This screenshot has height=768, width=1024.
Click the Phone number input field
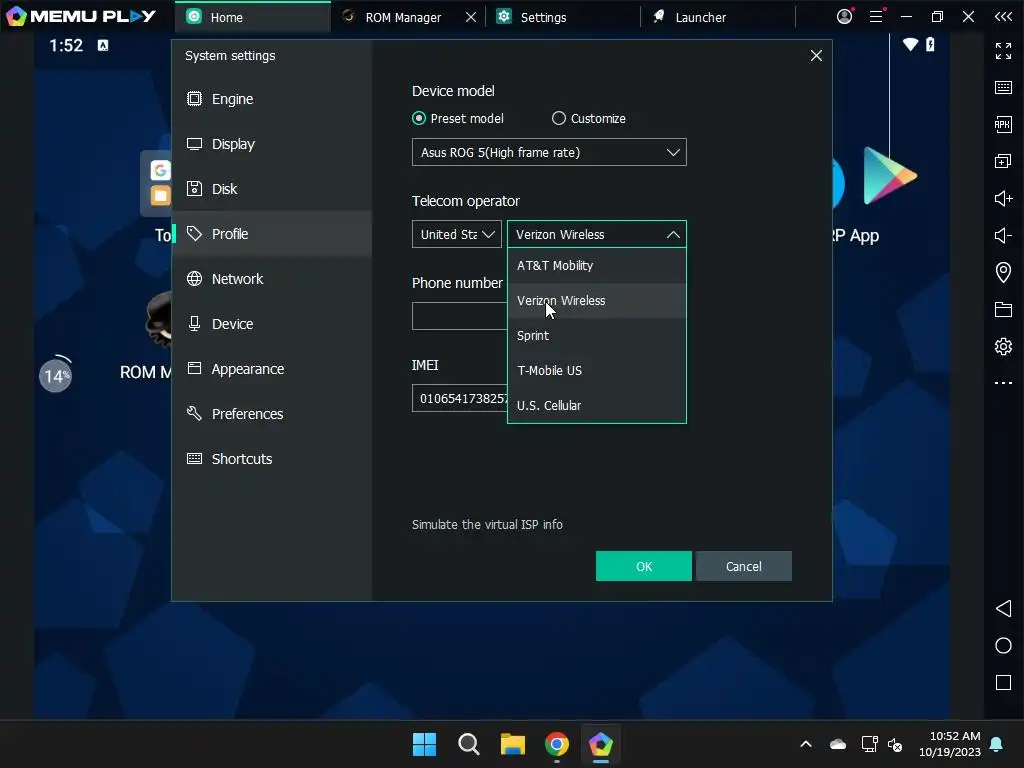coord(459,316)
